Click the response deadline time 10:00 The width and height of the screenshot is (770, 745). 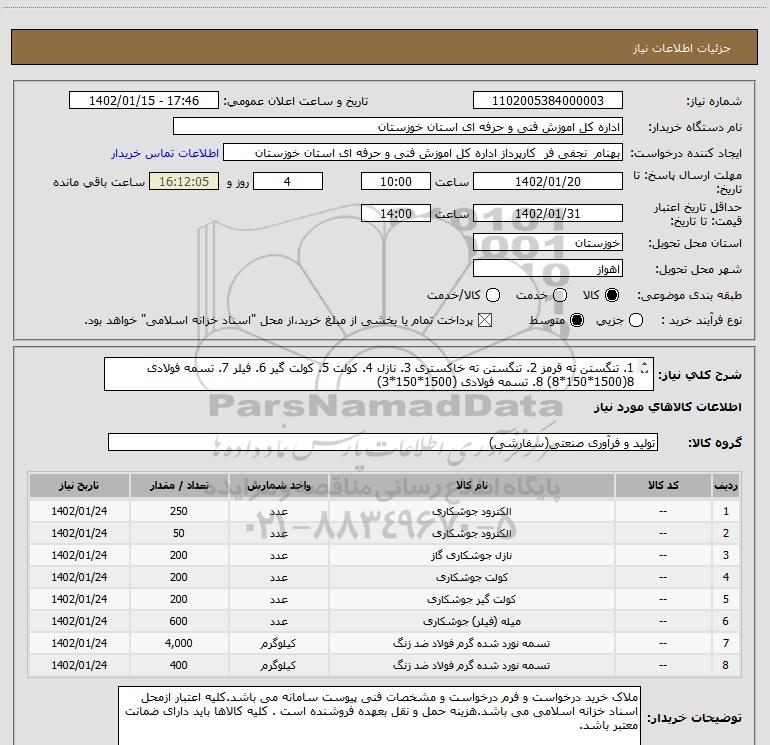coord(396,181)
